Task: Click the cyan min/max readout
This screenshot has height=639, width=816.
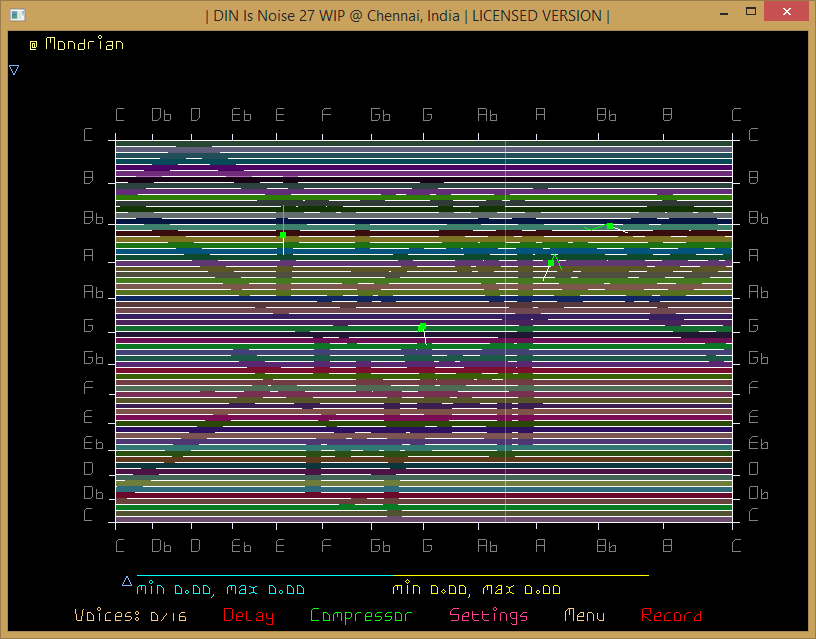Action: 220,590
